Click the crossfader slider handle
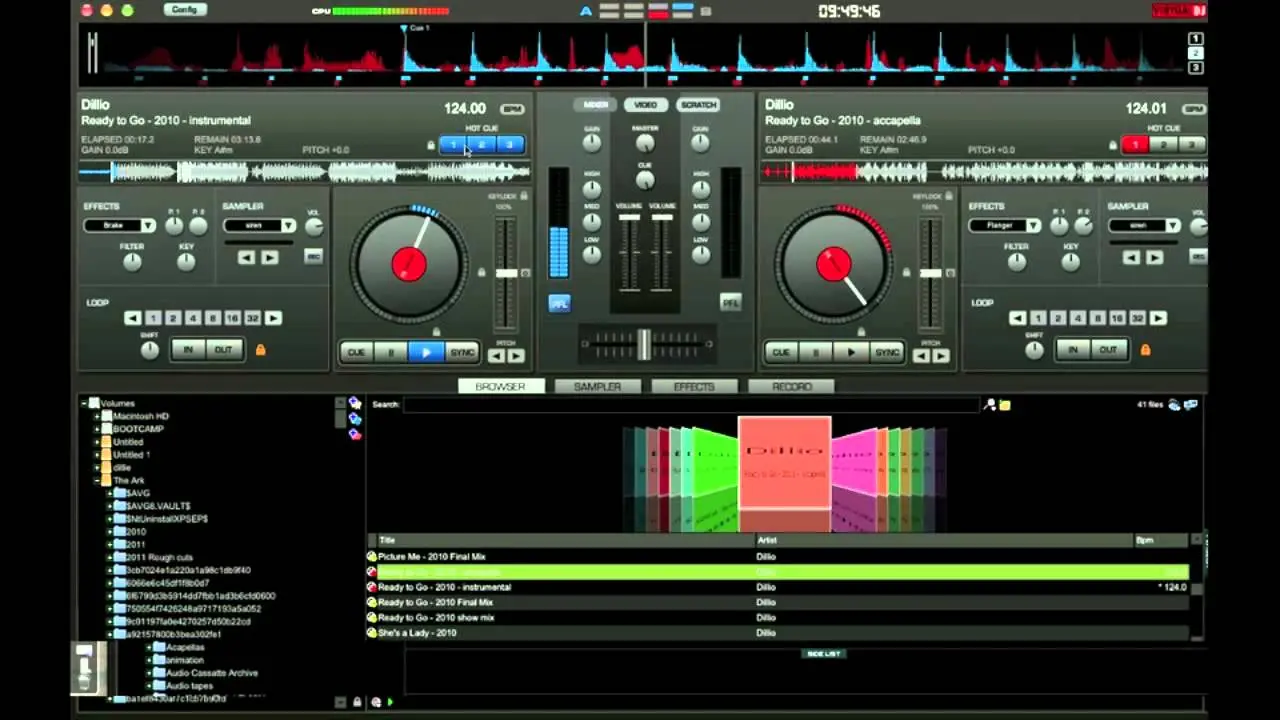The width and height of the screenshot is (1280, 720). tap(644, 344)
